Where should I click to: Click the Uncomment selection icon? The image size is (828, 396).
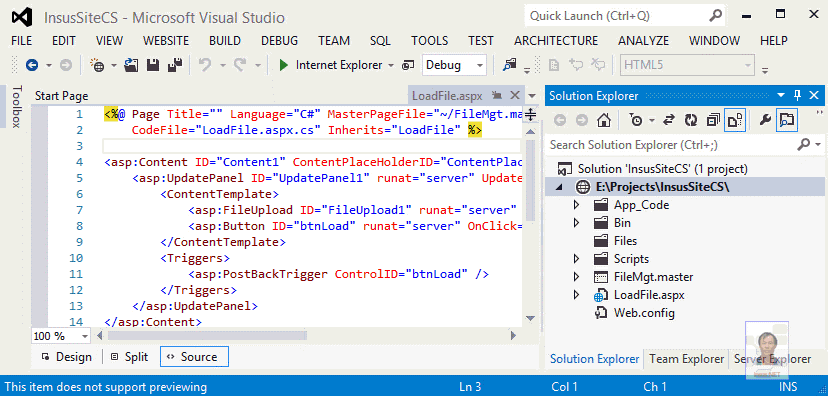pyautogui.click(x=598, y=65)
